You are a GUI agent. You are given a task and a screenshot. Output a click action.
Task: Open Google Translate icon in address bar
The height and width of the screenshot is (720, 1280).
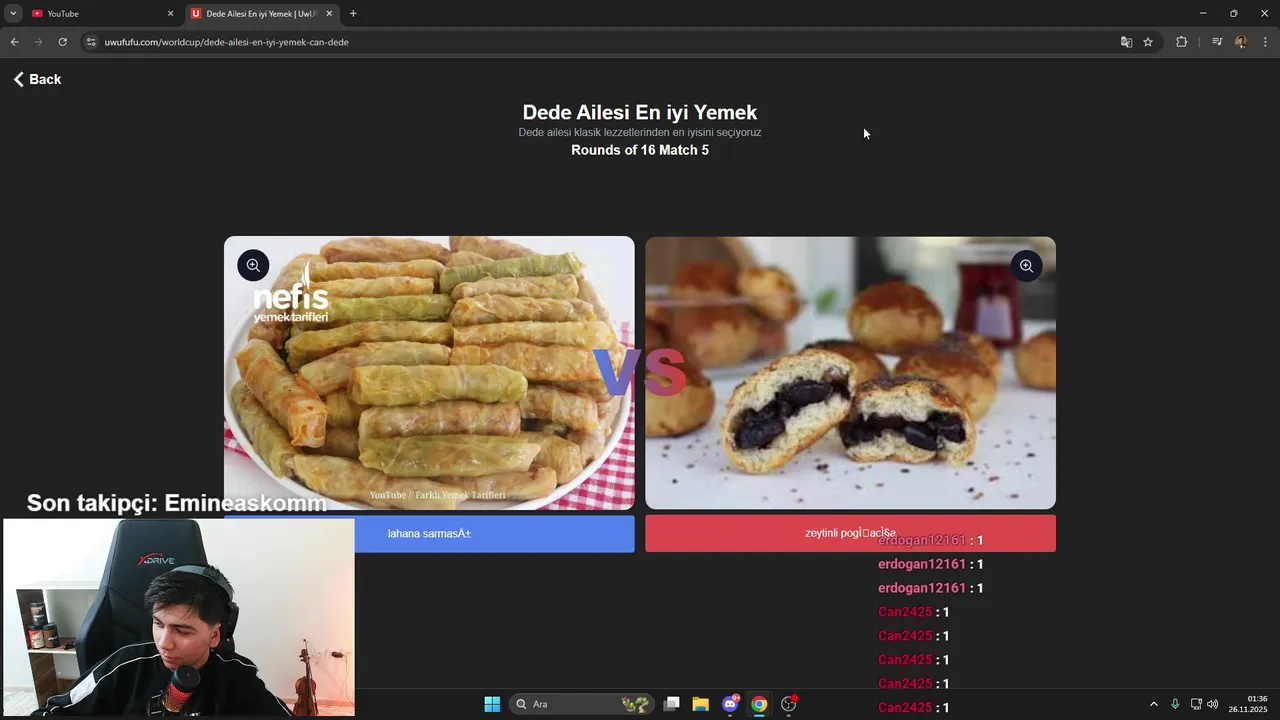1126,42
